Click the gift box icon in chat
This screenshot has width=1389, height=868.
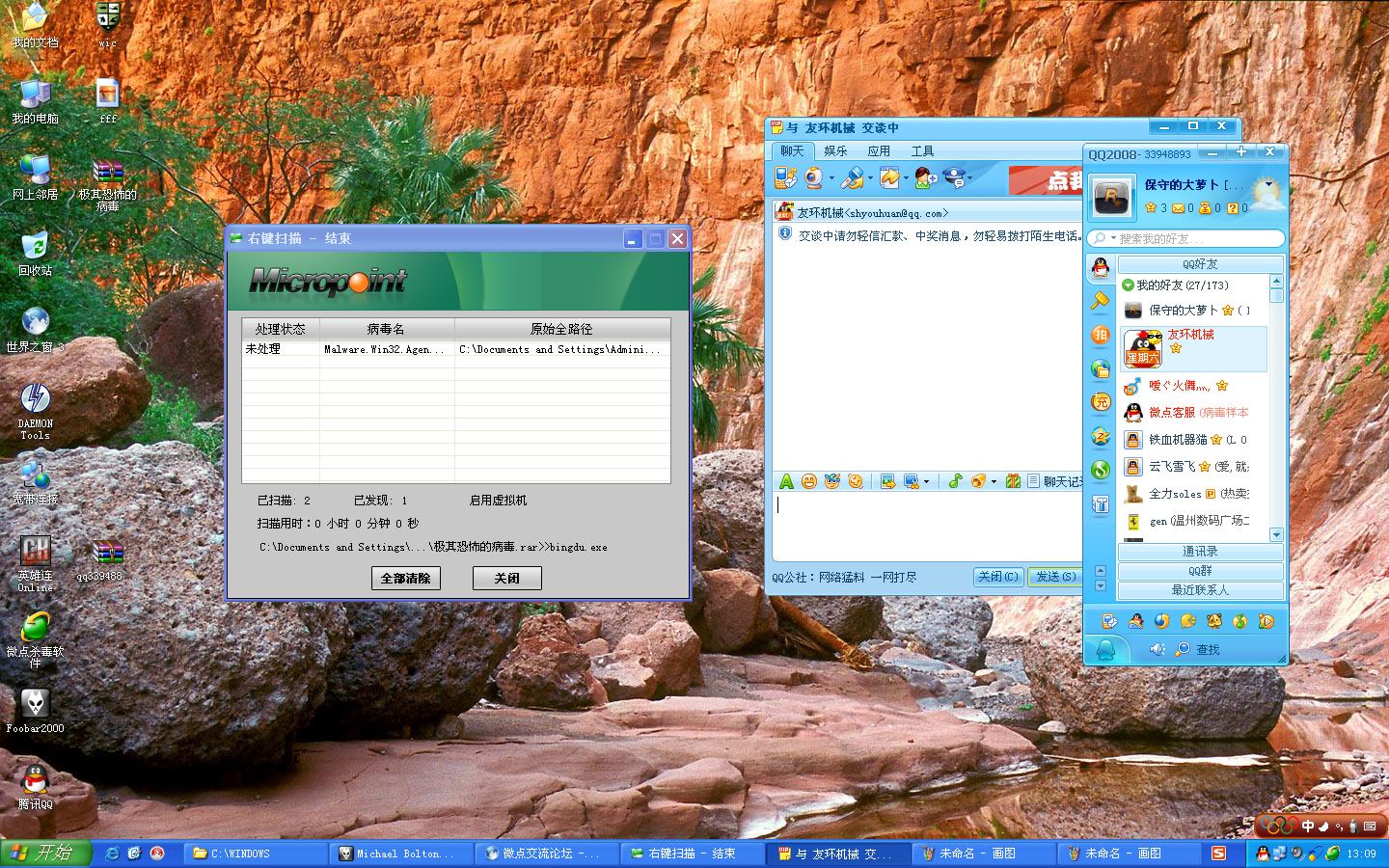[1012, 481]
